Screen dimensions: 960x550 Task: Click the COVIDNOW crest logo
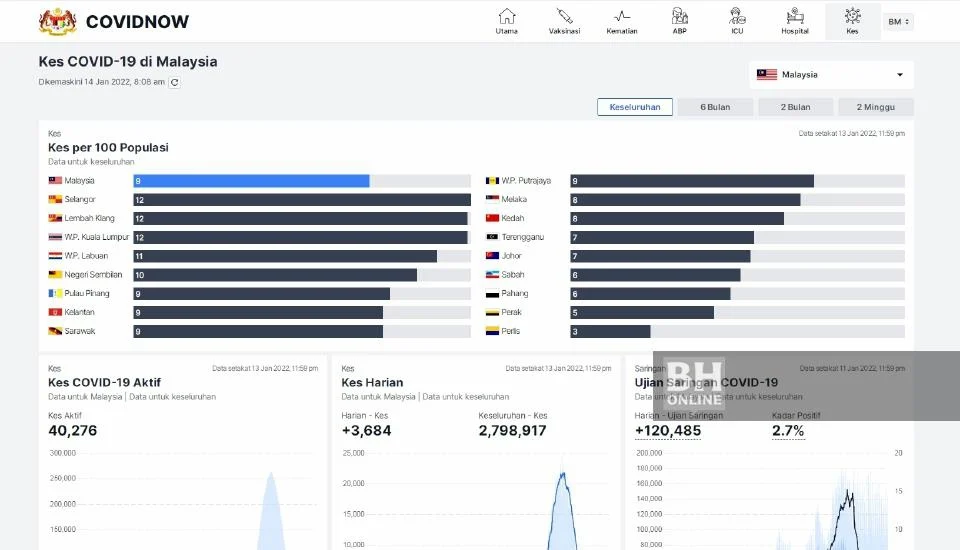(57, 21)
